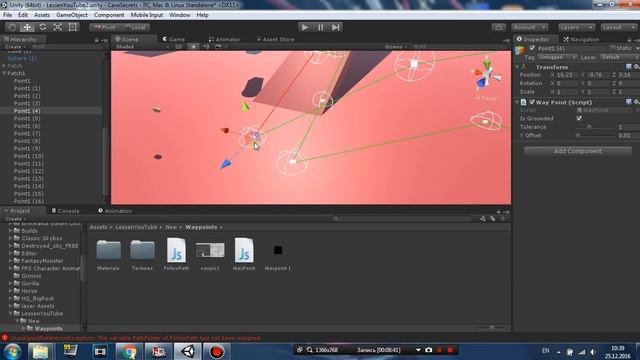Image resolution: width=640 pixels, height=360 pixels.
Task: Select the Move tool in toolbar
Action: (27, 27)
